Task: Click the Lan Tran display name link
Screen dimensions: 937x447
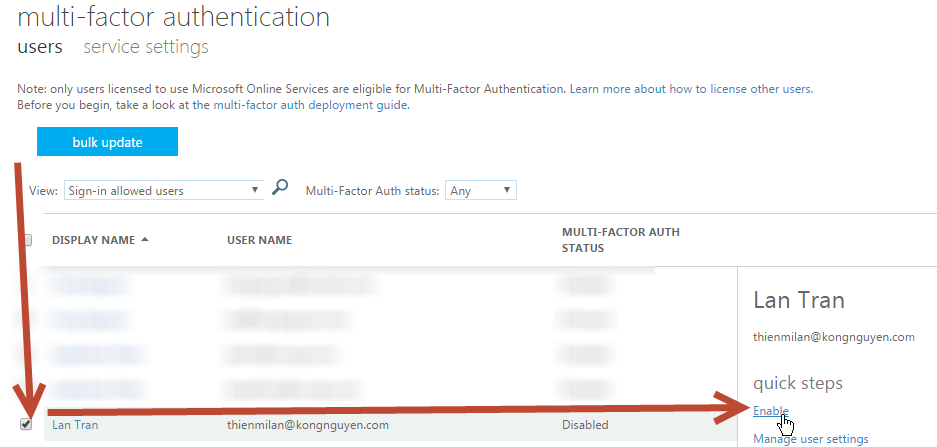Action: click(75, 425)
